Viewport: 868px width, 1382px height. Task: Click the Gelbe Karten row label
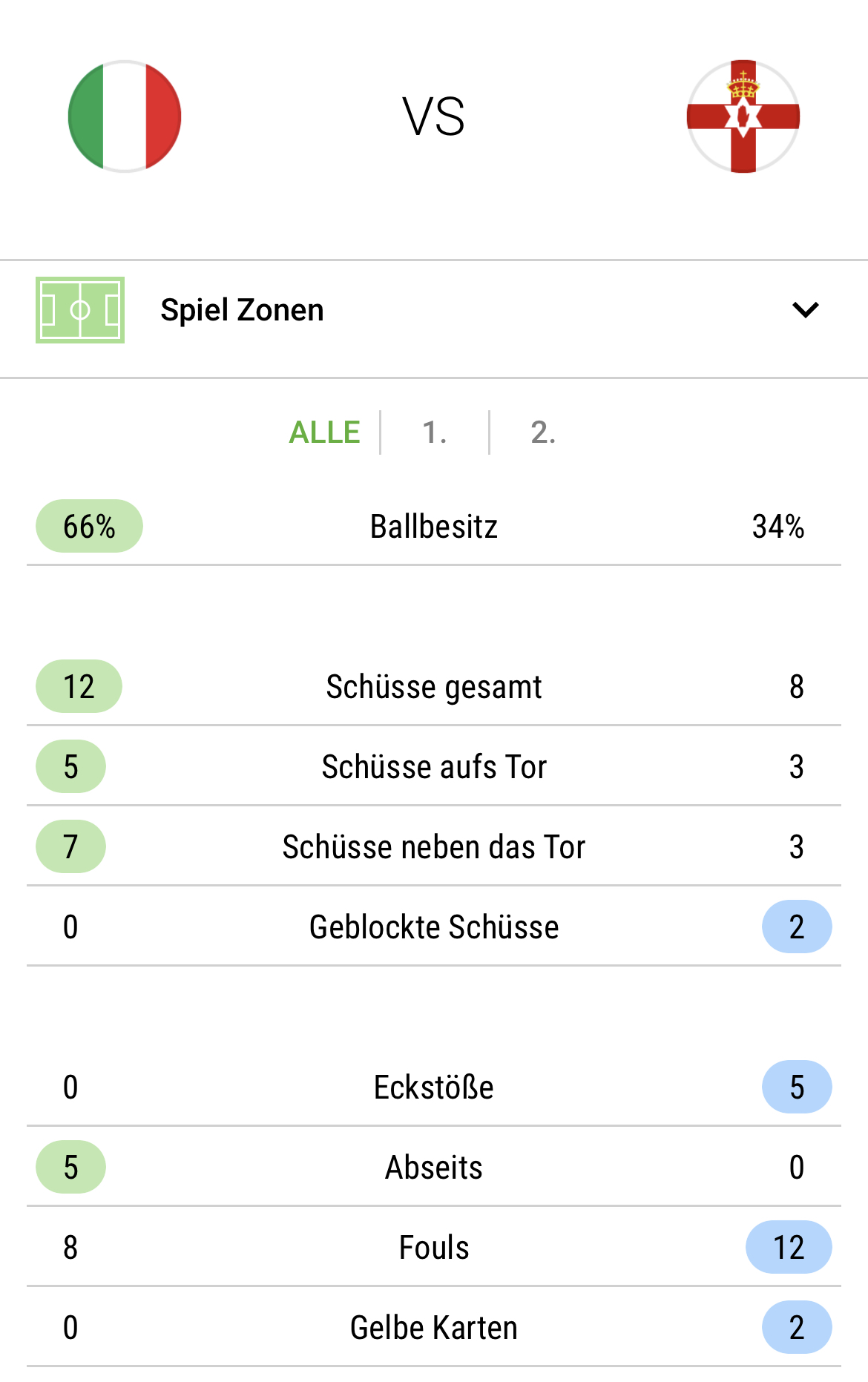click(434, 1327)
